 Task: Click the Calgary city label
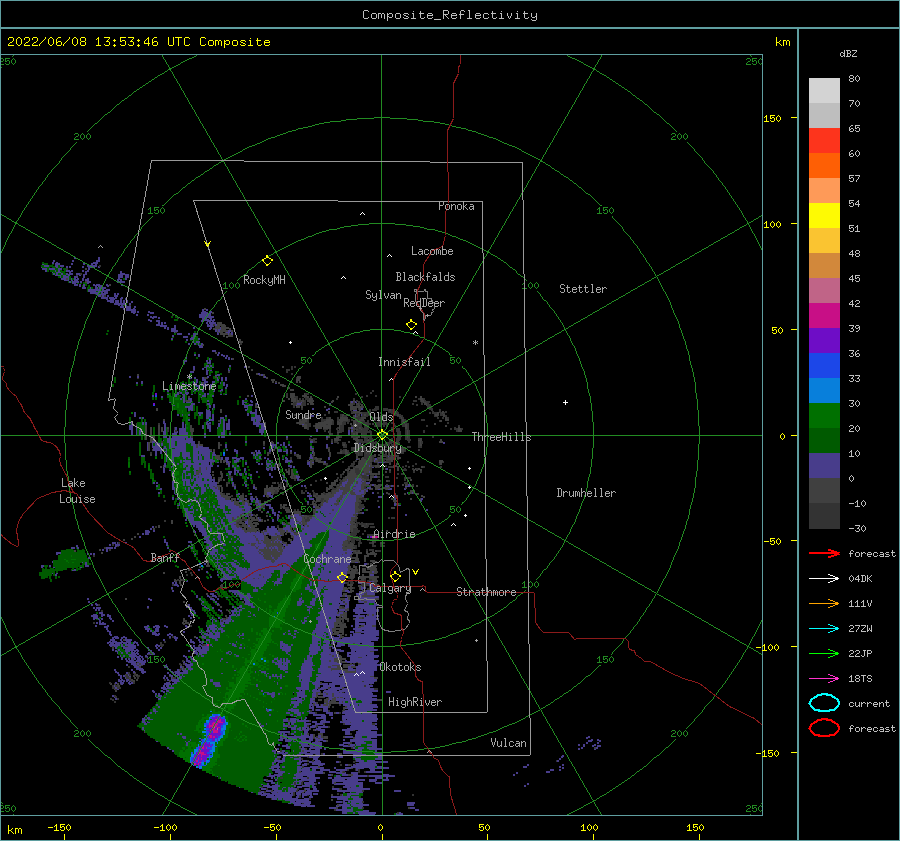(390, 588)
